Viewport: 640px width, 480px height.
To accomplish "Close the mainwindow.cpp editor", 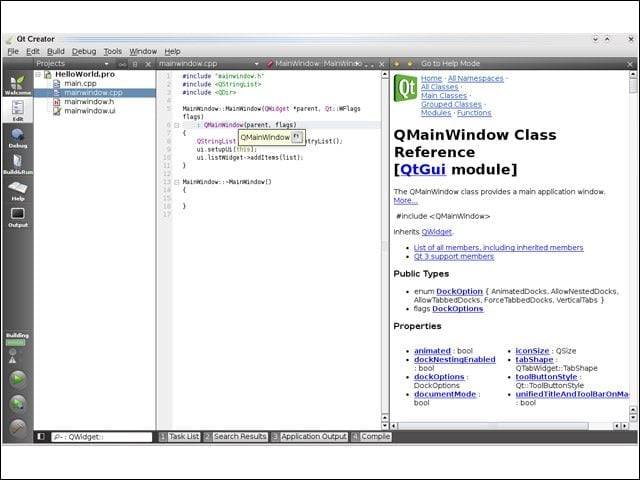I will [x=382, y=64].
